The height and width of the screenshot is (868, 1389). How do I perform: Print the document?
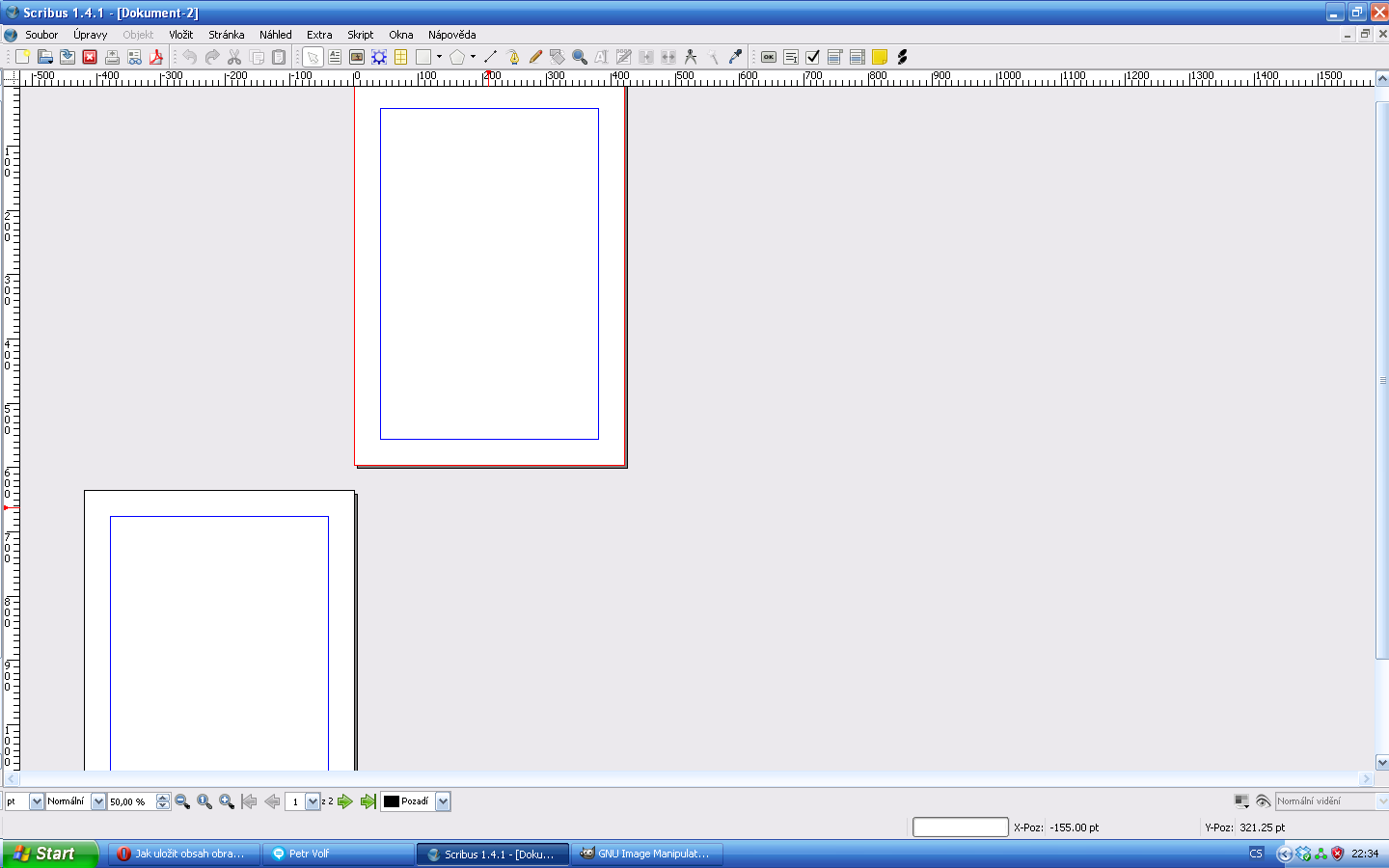click(112, 57)
